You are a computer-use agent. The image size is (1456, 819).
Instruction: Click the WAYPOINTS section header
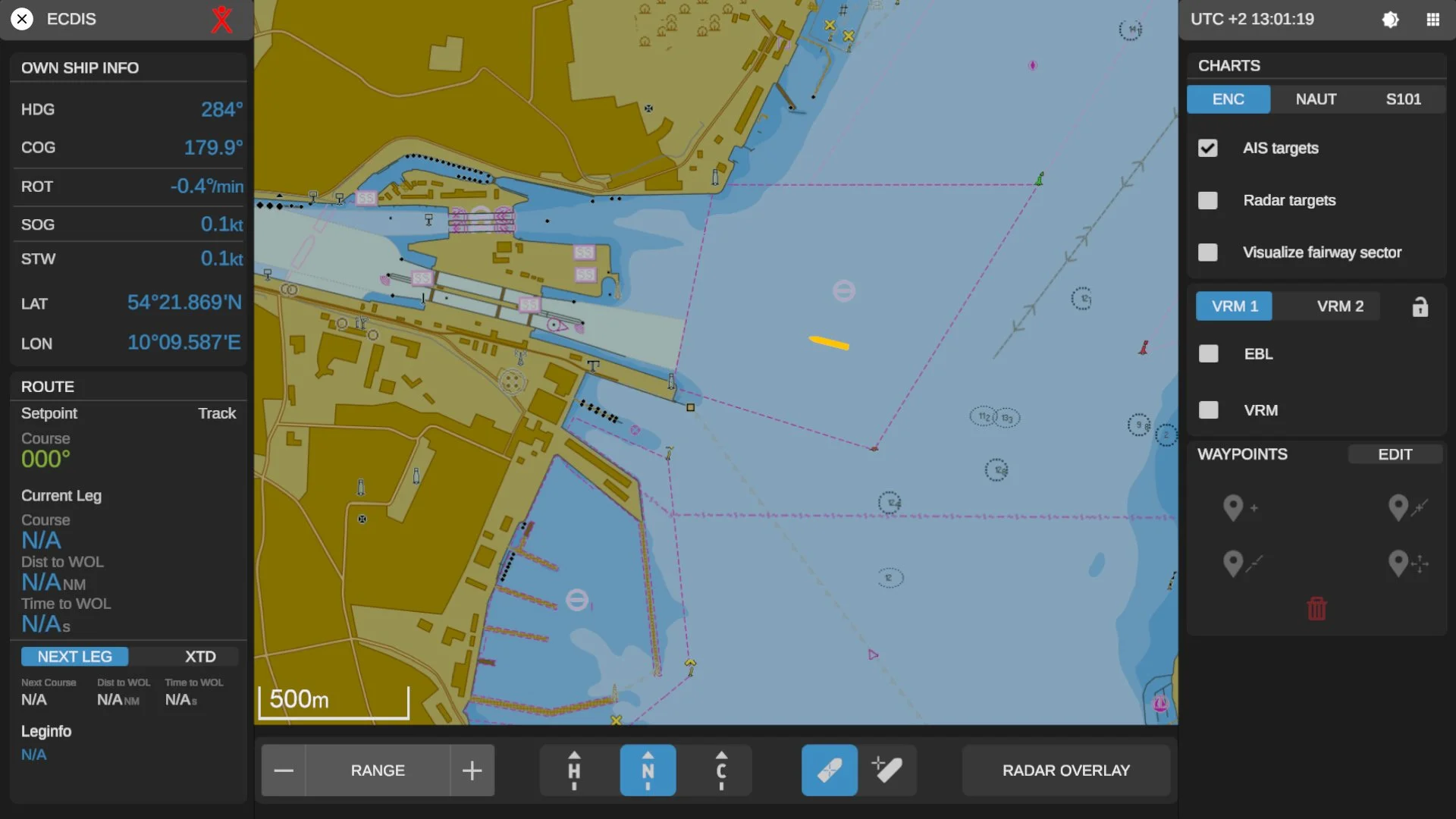1242,454
